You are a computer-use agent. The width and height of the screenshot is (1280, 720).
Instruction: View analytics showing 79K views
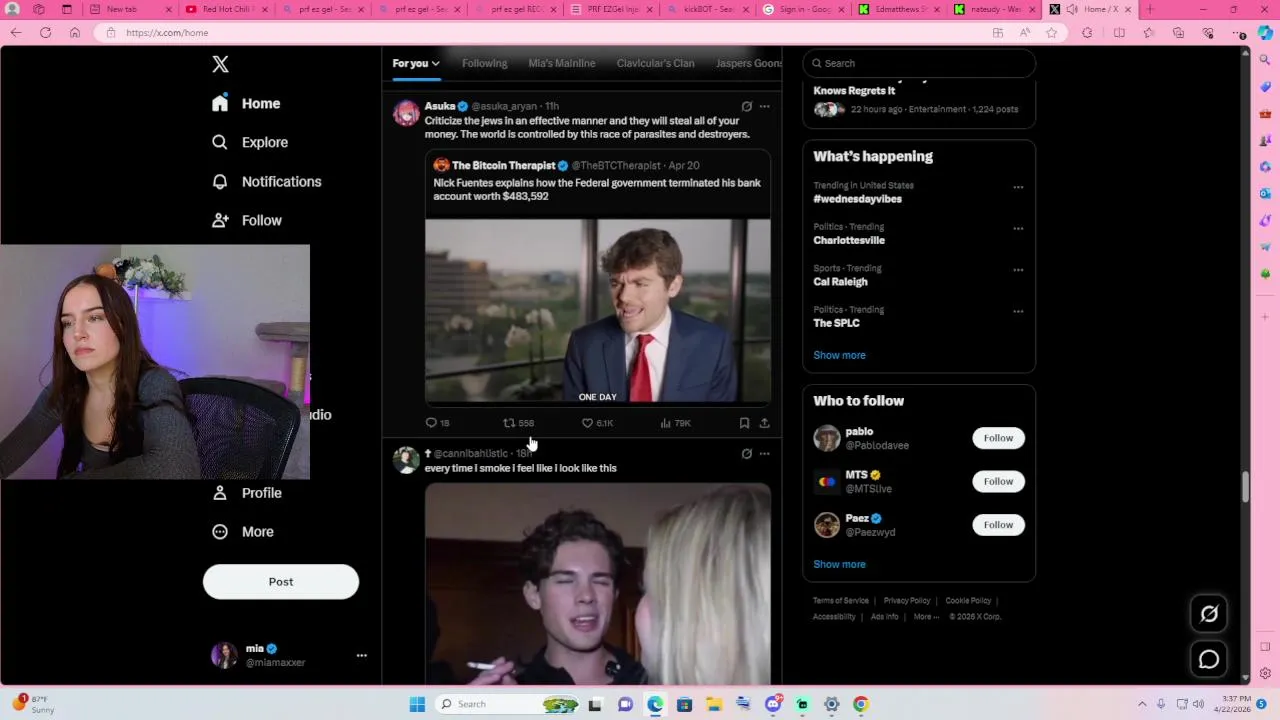coord(675,423)
